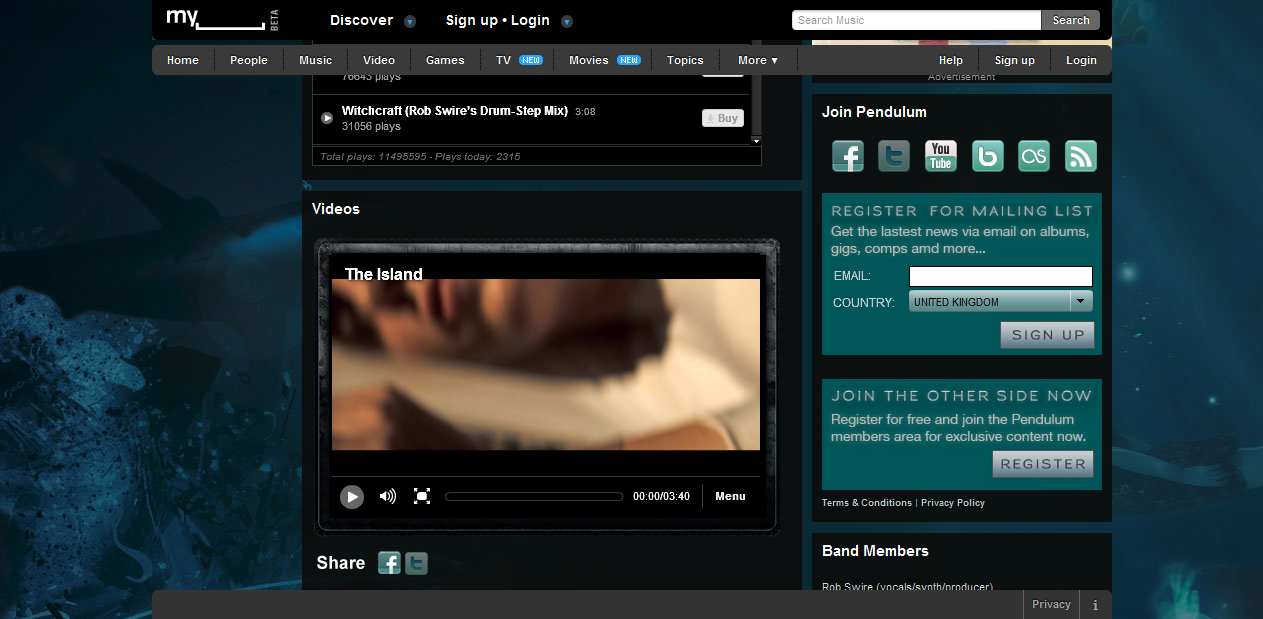Click the Total plays status text
Viewport: 1263px width, 619px height.
coord(420,156)
